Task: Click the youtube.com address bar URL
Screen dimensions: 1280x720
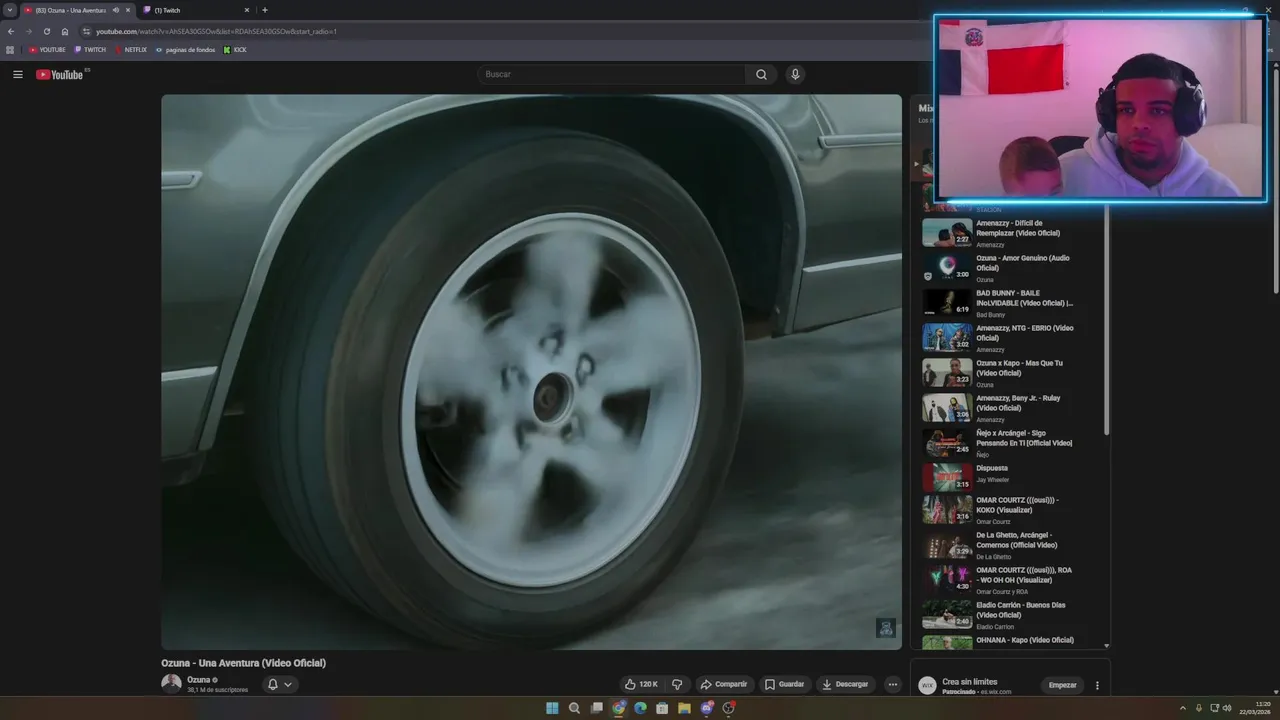Action: point(216,31)
